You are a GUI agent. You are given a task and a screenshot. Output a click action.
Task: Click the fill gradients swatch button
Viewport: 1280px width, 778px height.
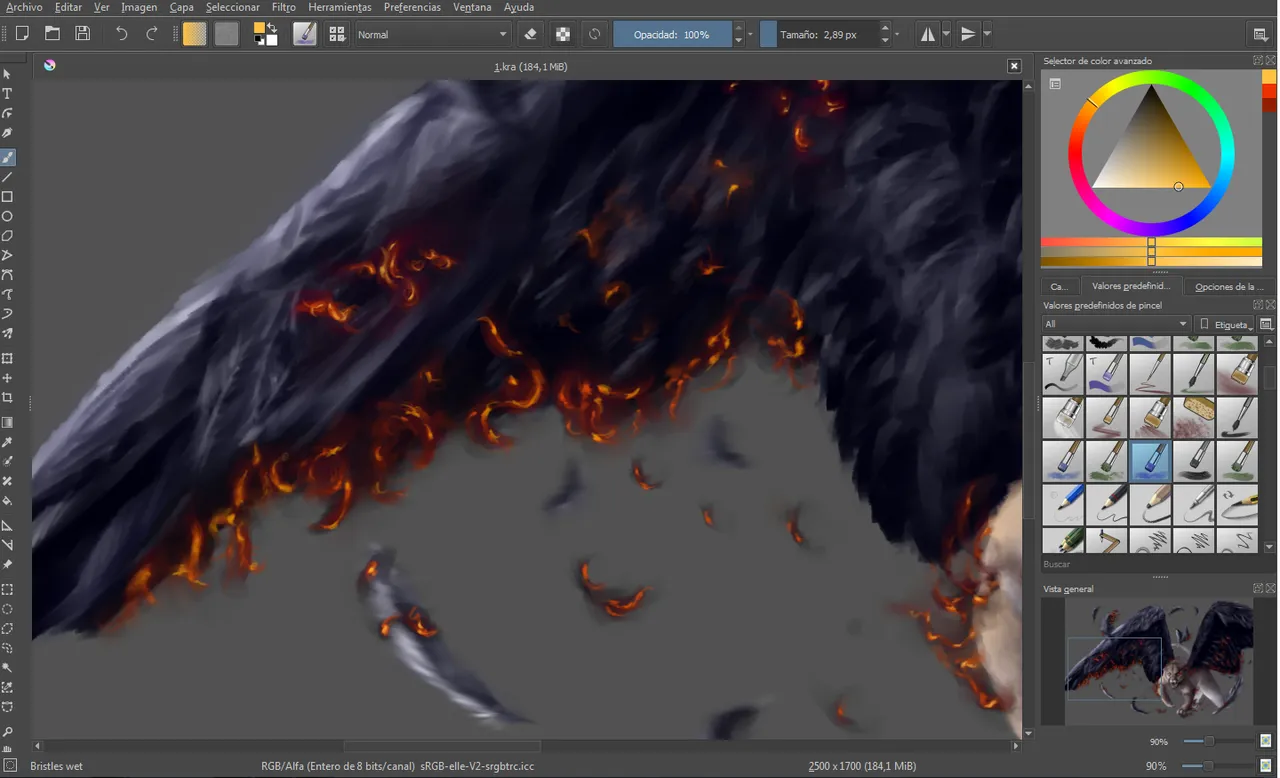coord(195,34)
